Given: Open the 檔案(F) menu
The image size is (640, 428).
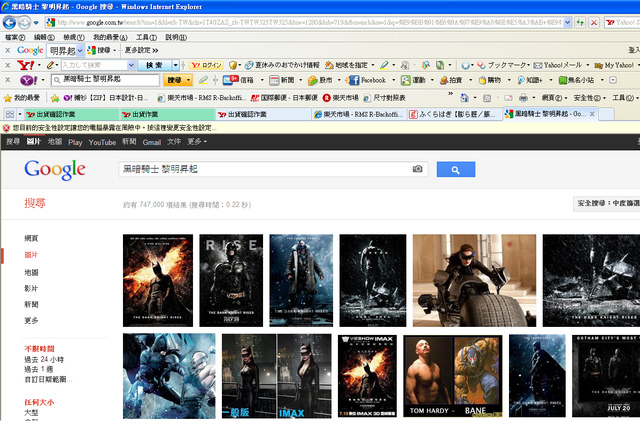Looking at the screenshot, I should pyautogui.click(x=15, y=37).
